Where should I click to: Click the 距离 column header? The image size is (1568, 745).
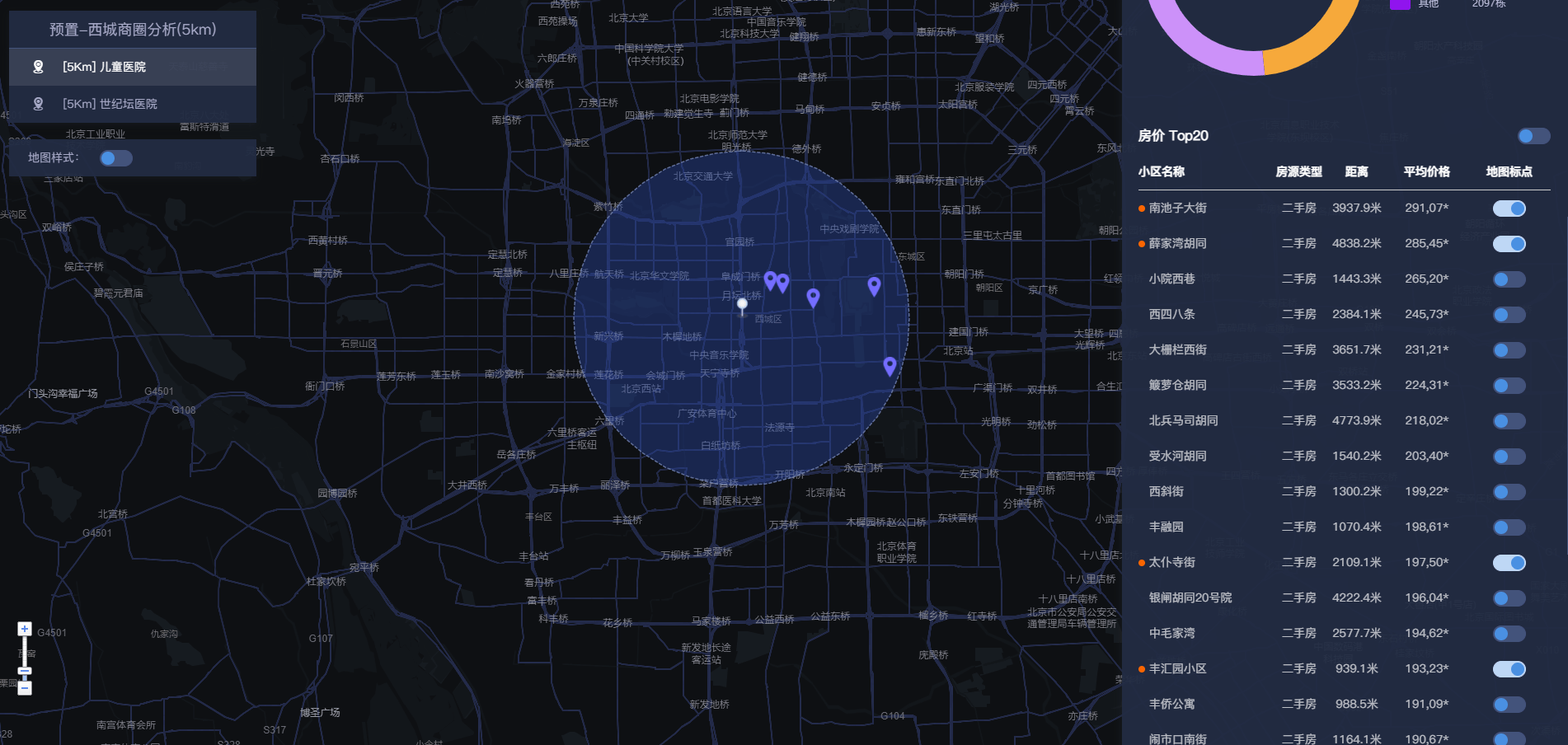pyautogui.click(x=1356, y=171)
